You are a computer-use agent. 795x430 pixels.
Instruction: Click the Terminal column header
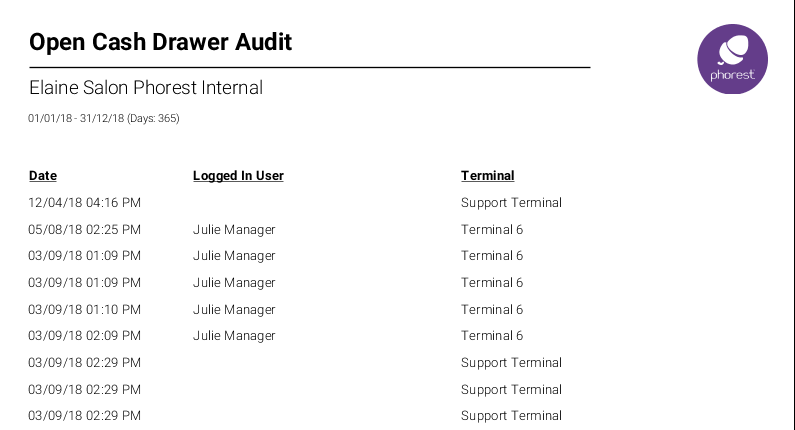[487, 176]
